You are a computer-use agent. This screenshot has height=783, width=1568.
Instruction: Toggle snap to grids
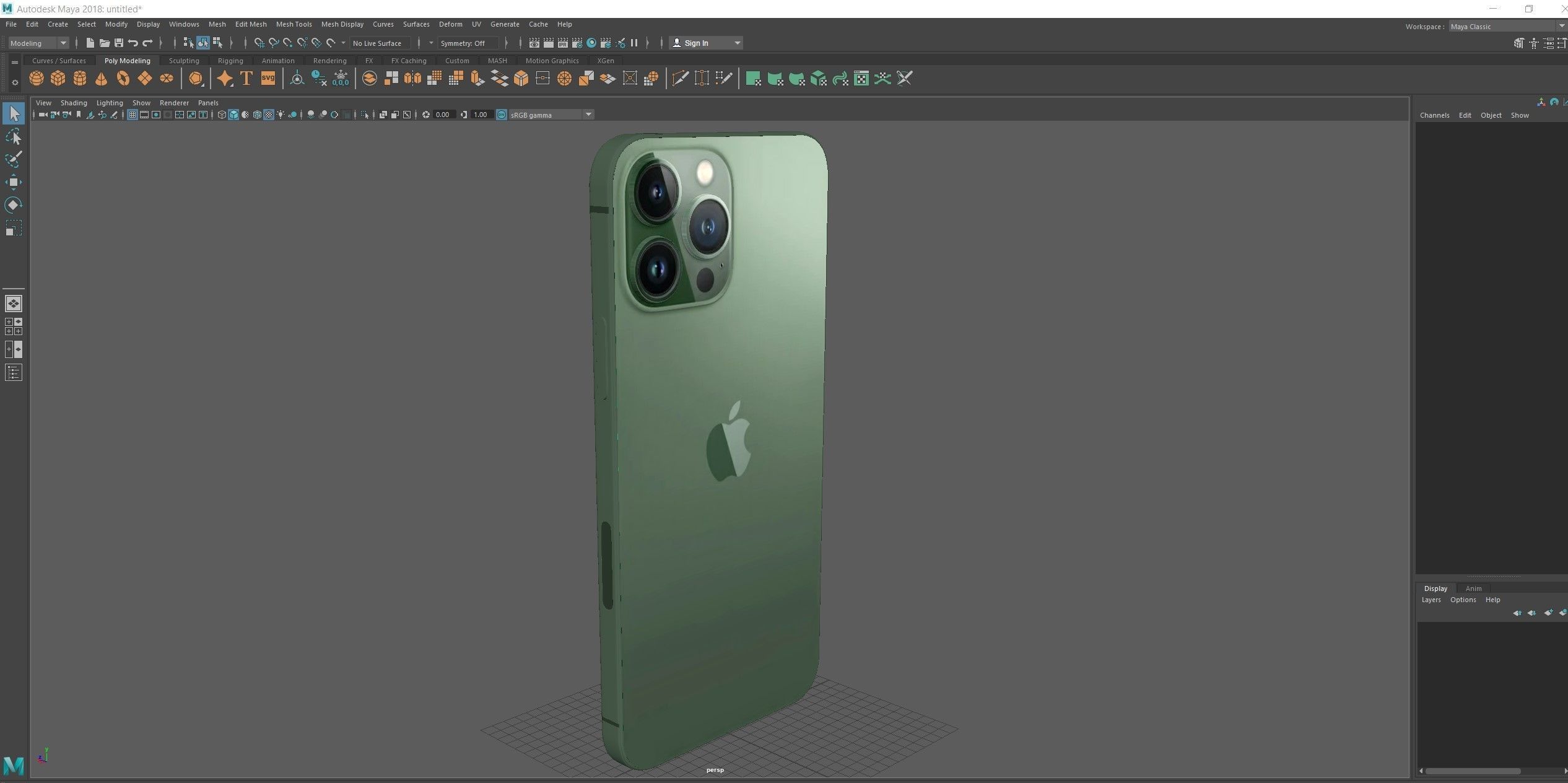(259, 43)
